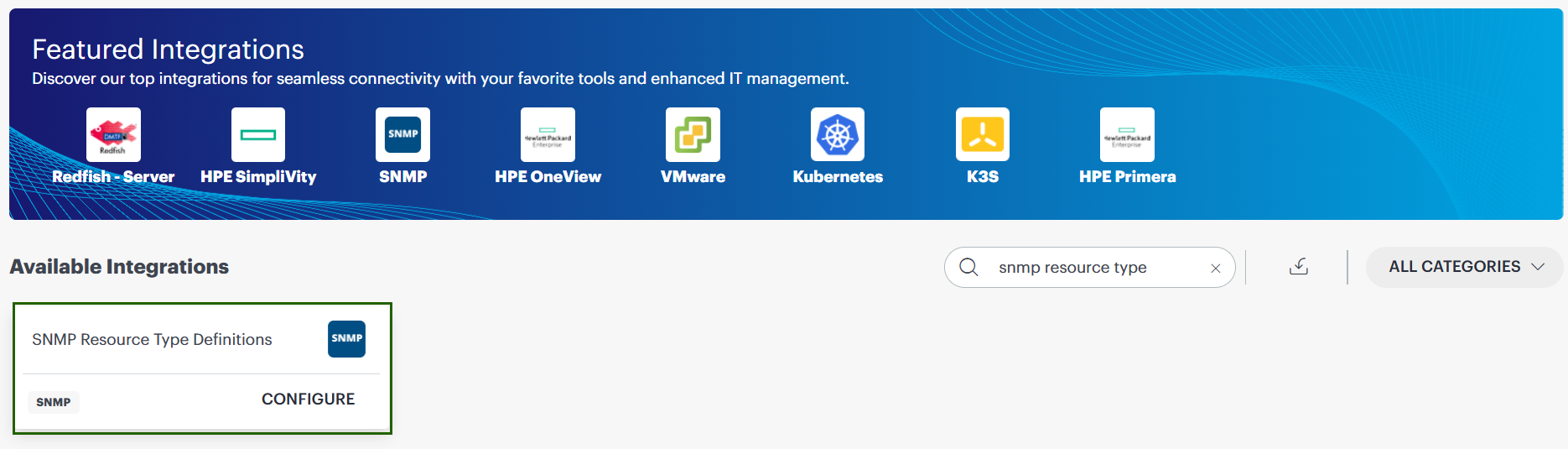Viewport: 1568px width, 449px height.
Task: Choose the HPE Primera integration icon
Action: (x=1127, y=134)
